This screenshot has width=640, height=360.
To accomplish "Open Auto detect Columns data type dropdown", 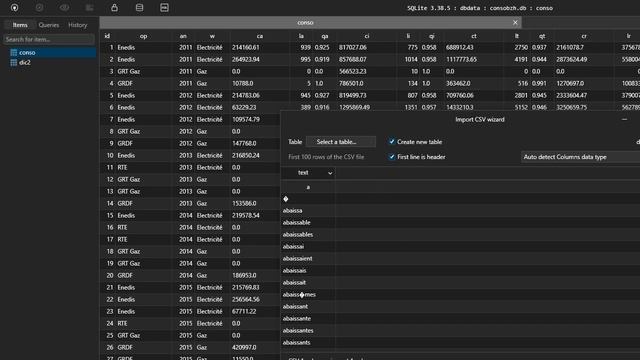I will 580,157.
